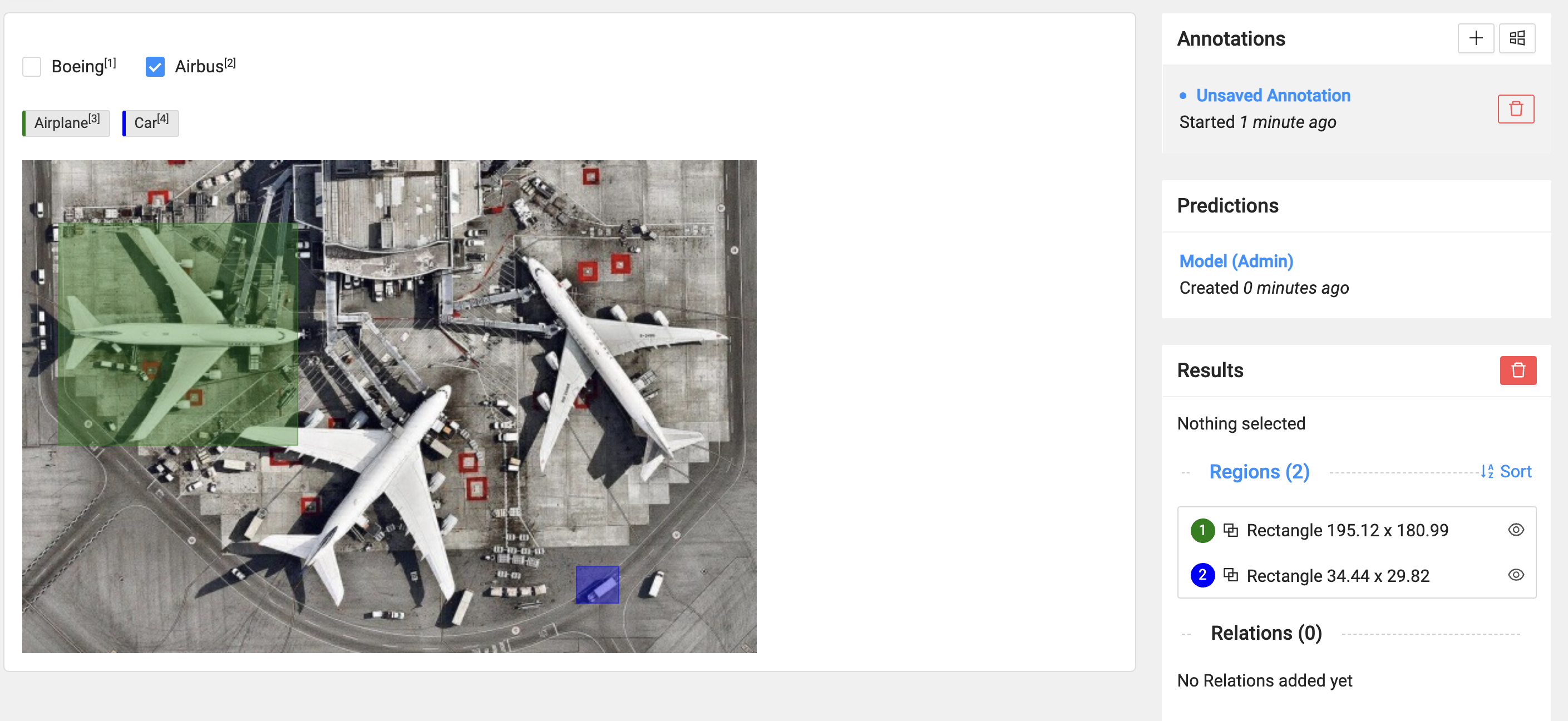The image size is (1568, 721).
Task: Click the grid view toggle icon
Action: point(1516,39)
